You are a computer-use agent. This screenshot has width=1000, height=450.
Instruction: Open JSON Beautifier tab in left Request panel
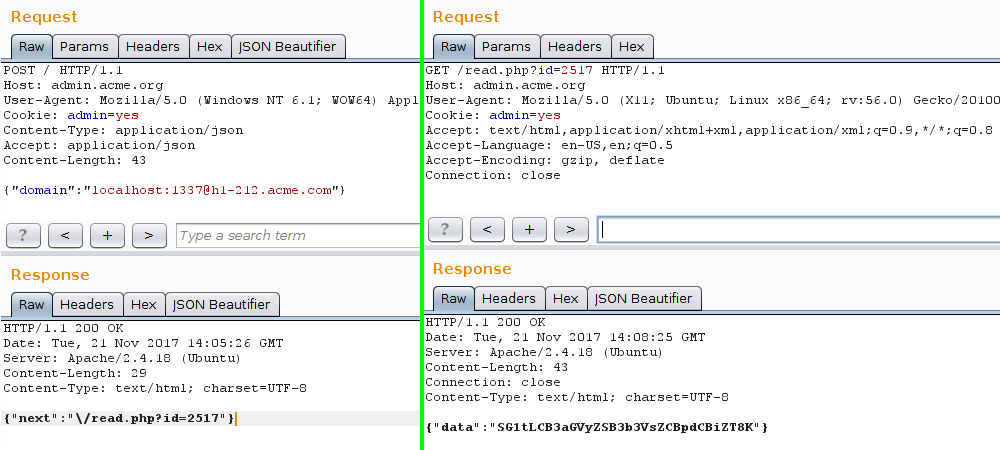tap(288, 47)
